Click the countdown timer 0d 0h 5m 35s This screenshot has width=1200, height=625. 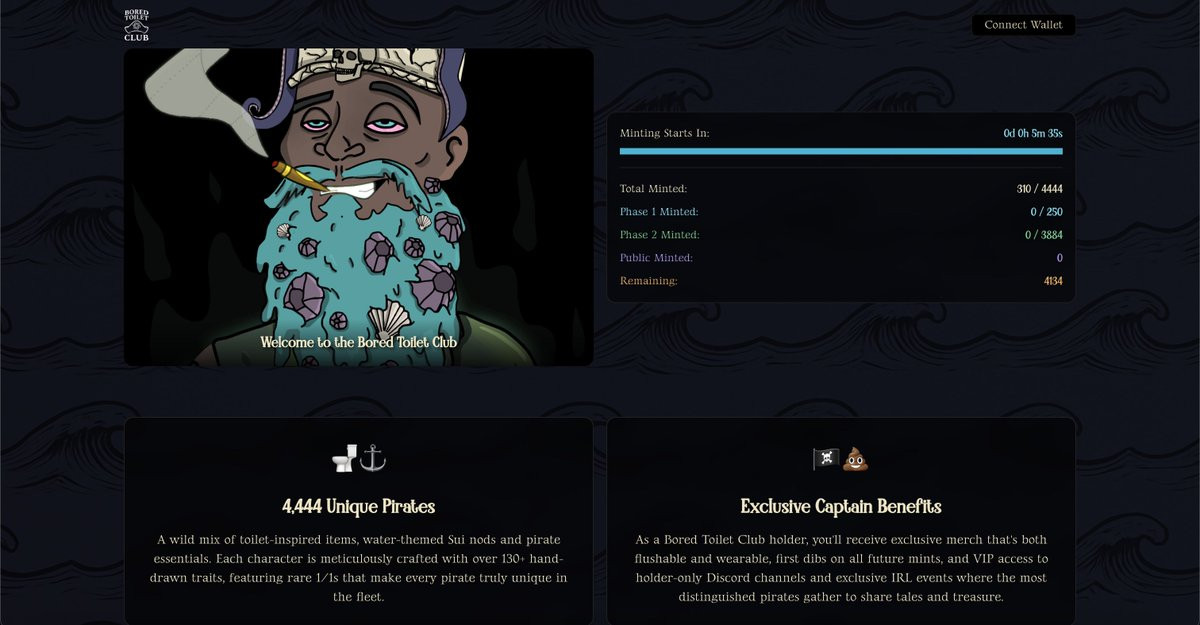point(1033,133)
